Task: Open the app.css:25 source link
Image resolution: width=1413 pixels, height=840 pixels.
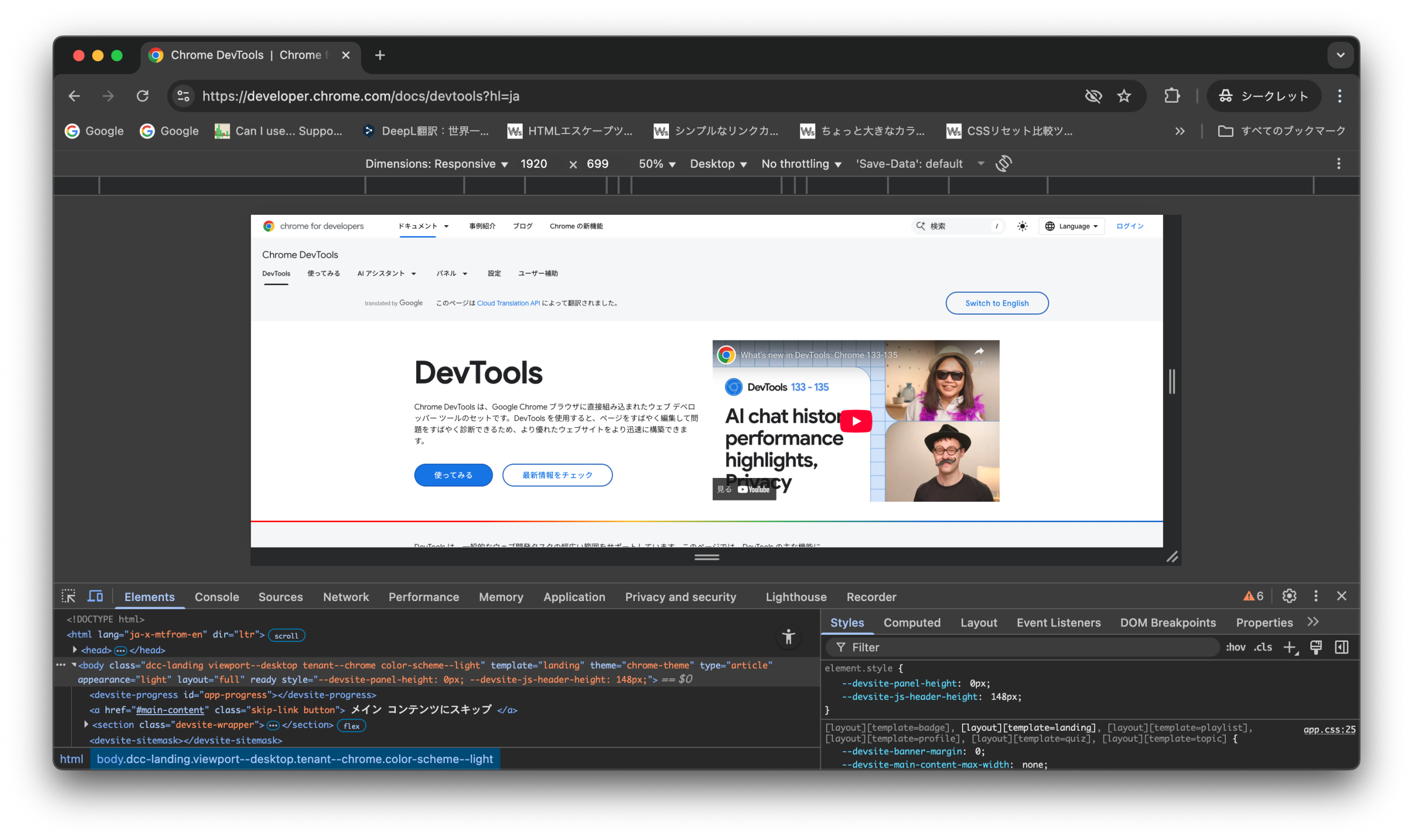Action: click(x=1329, y=729)
